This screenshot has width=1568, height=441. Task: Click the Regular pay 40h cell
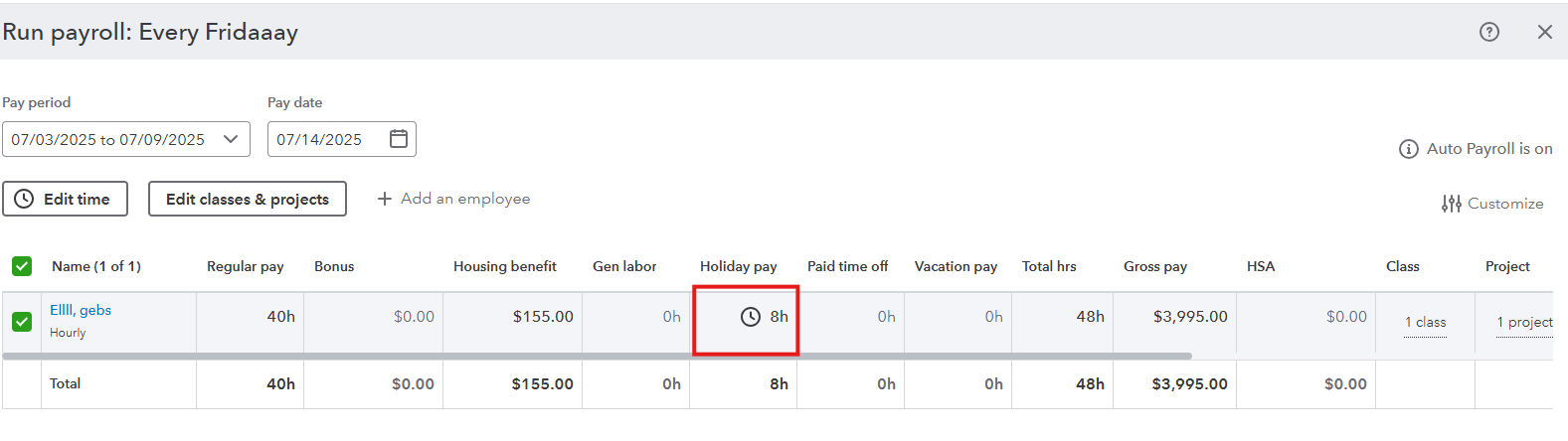pos(251,317)
